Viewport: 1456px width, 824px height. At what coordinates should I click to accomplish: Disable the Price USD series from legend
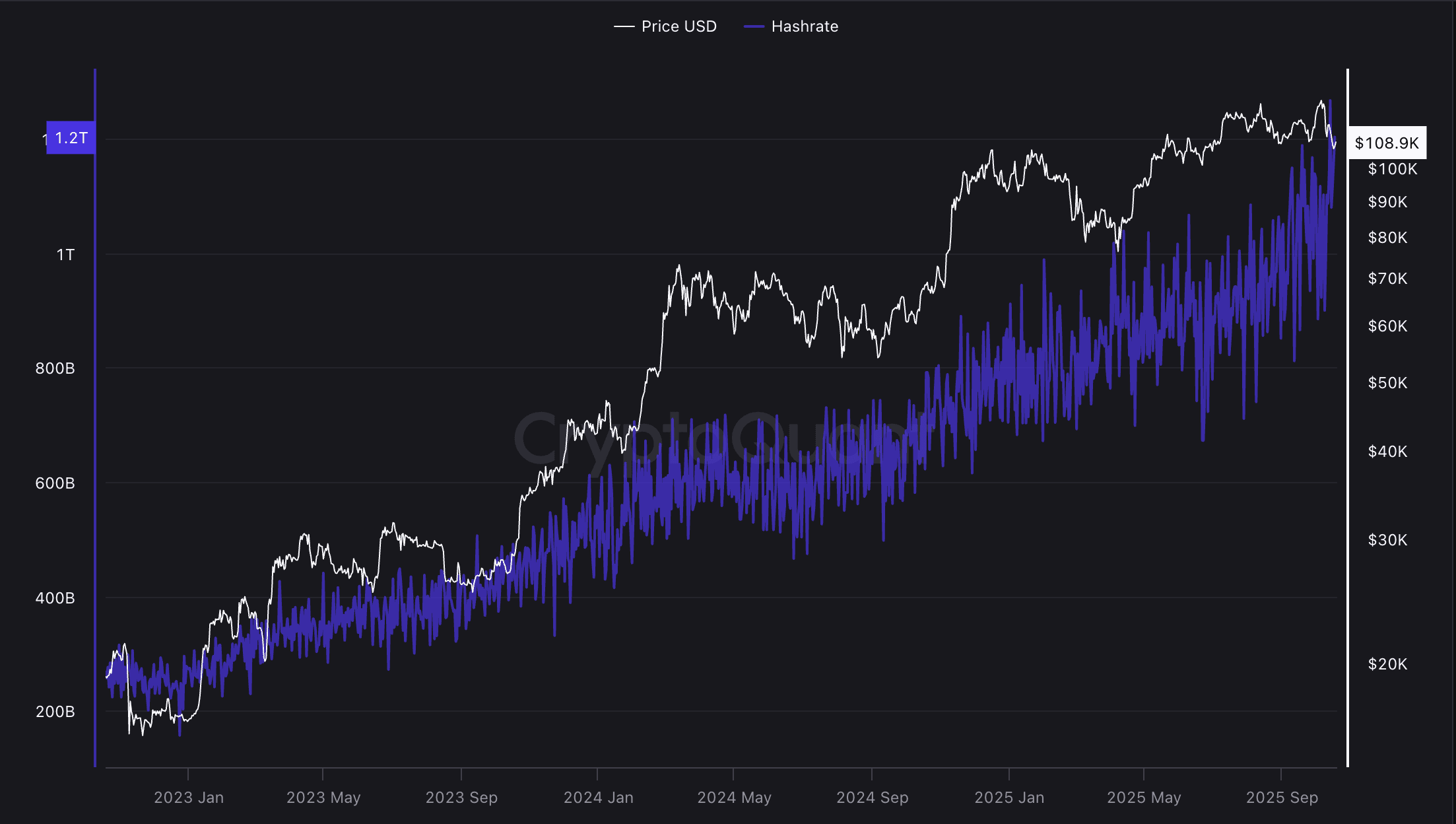click(x=678, y=26)
